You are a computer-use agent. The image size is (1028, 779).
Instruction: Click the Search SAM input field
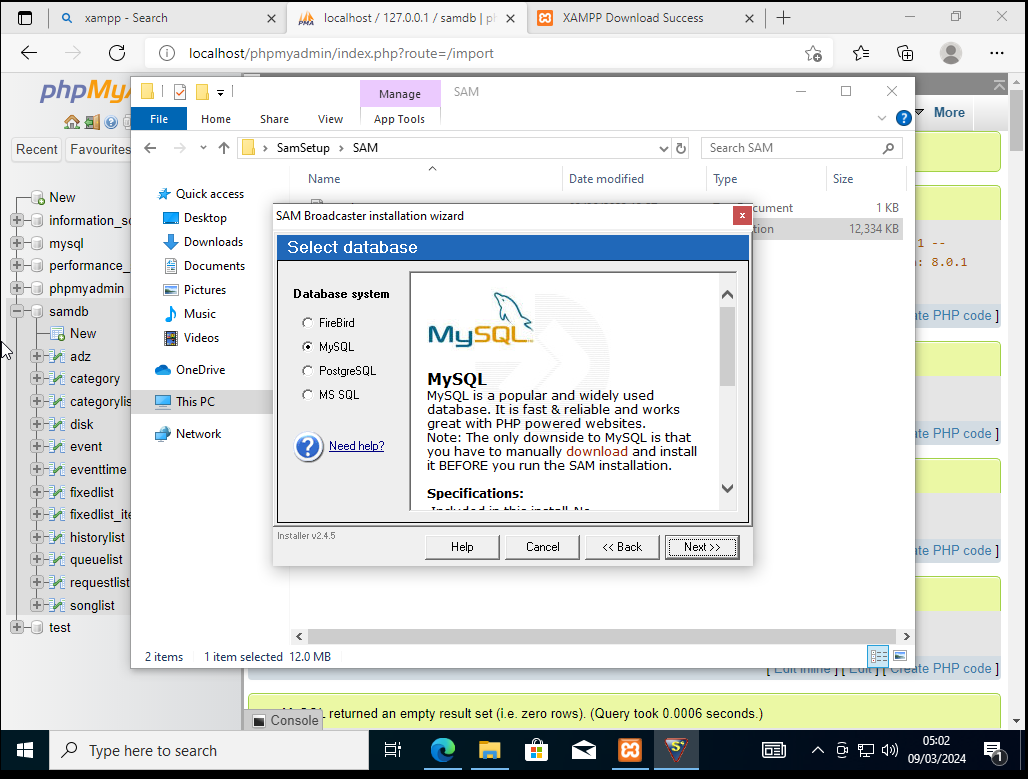[790, 148]
